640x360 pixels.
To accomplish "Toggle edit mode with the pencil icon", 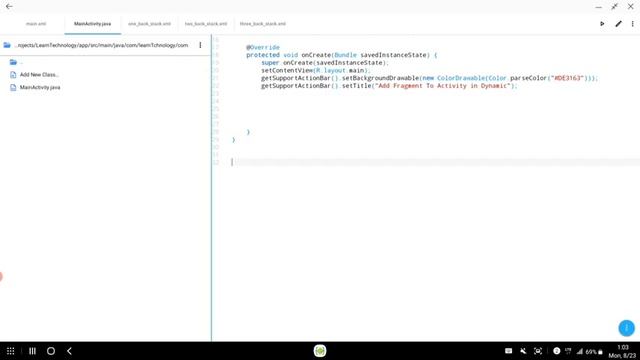I will (x=618, y=24).
